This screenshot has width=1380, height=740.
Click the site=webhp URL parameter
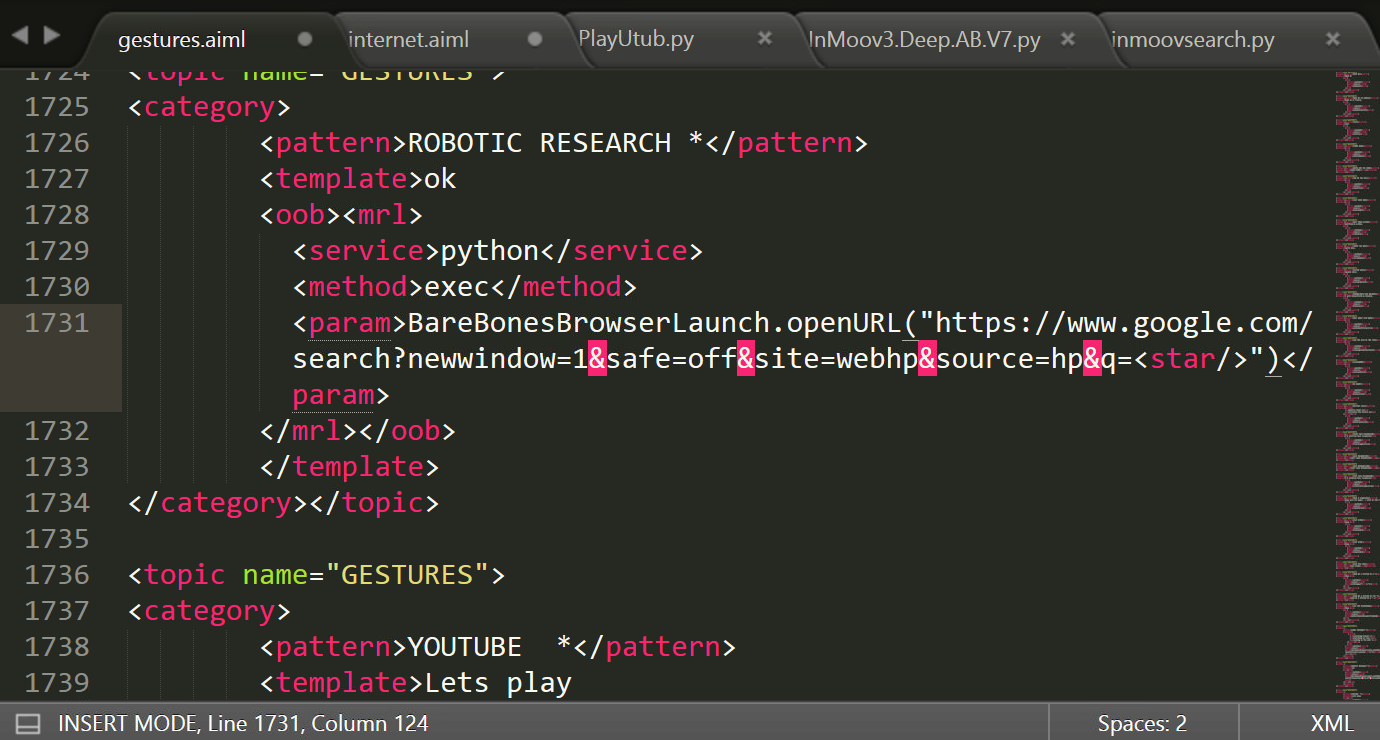pyautogui.click(x=836, y=359)
